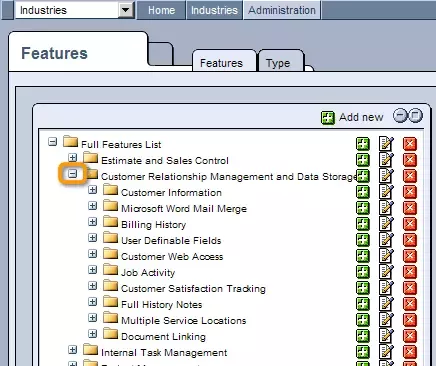Expand the Estimate and Sales Control node
The image size is (436, 366).
[x=72, y=157]
